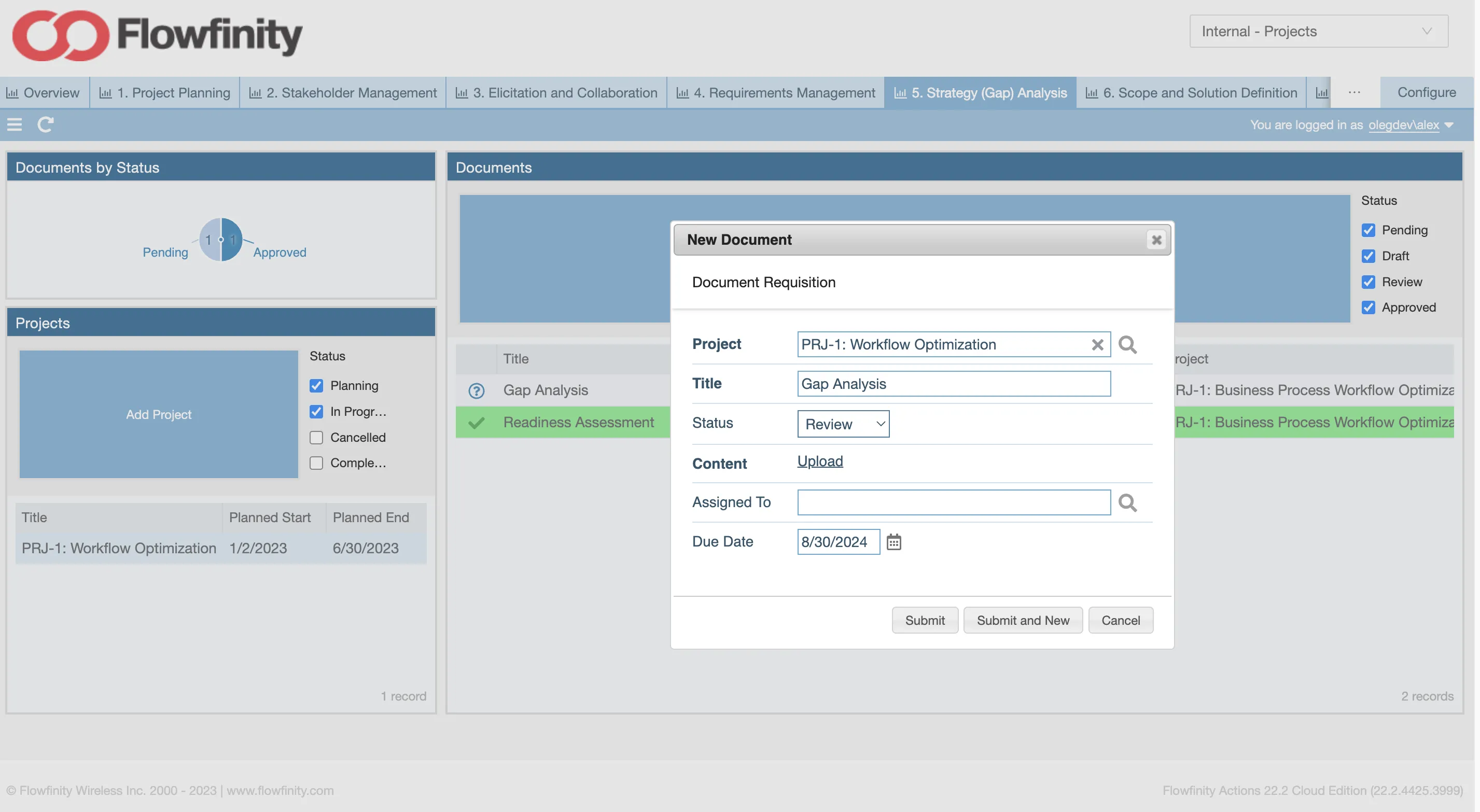Open the Status dropdown showing Review
This screenshot has height=812, width=1480.
pos(843,424)
